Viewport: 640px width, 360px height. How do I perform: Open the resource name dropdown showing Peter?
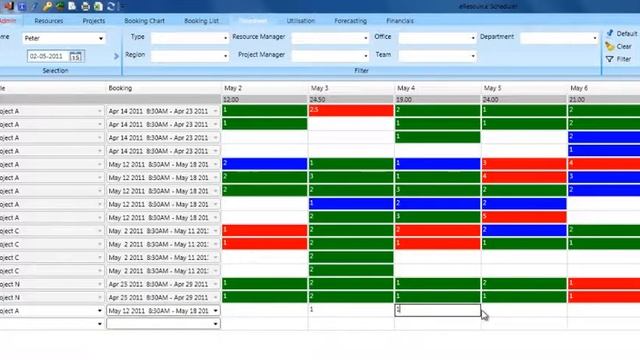click(64, 38)
